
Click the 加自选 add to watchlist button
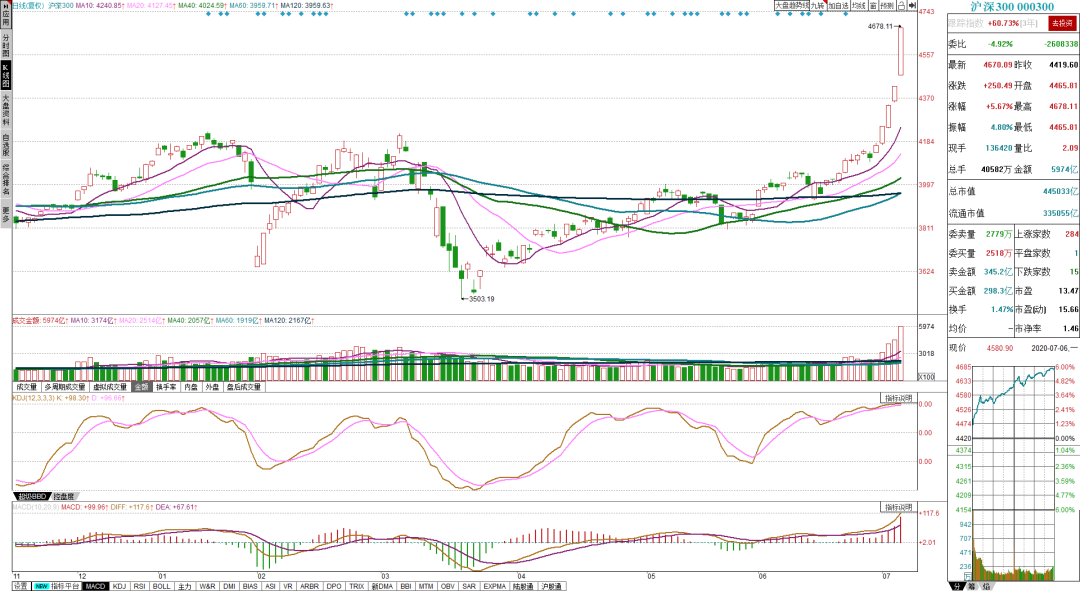838,6
